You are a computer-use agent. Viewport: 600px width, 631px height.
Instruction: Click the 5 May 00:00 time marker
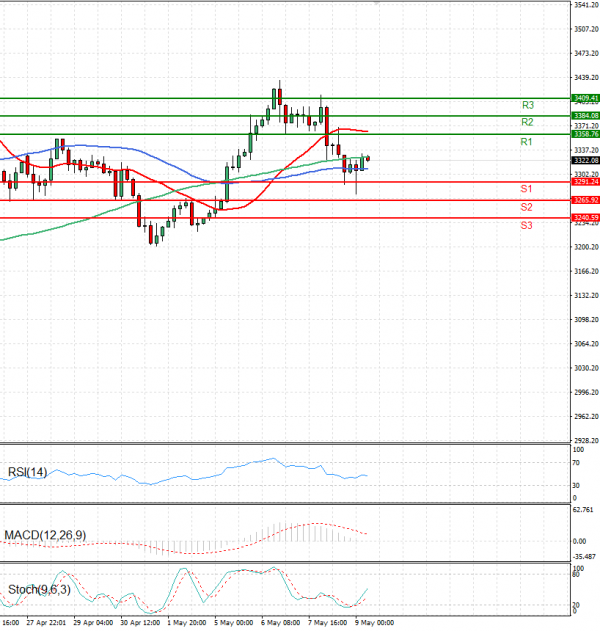233,622
